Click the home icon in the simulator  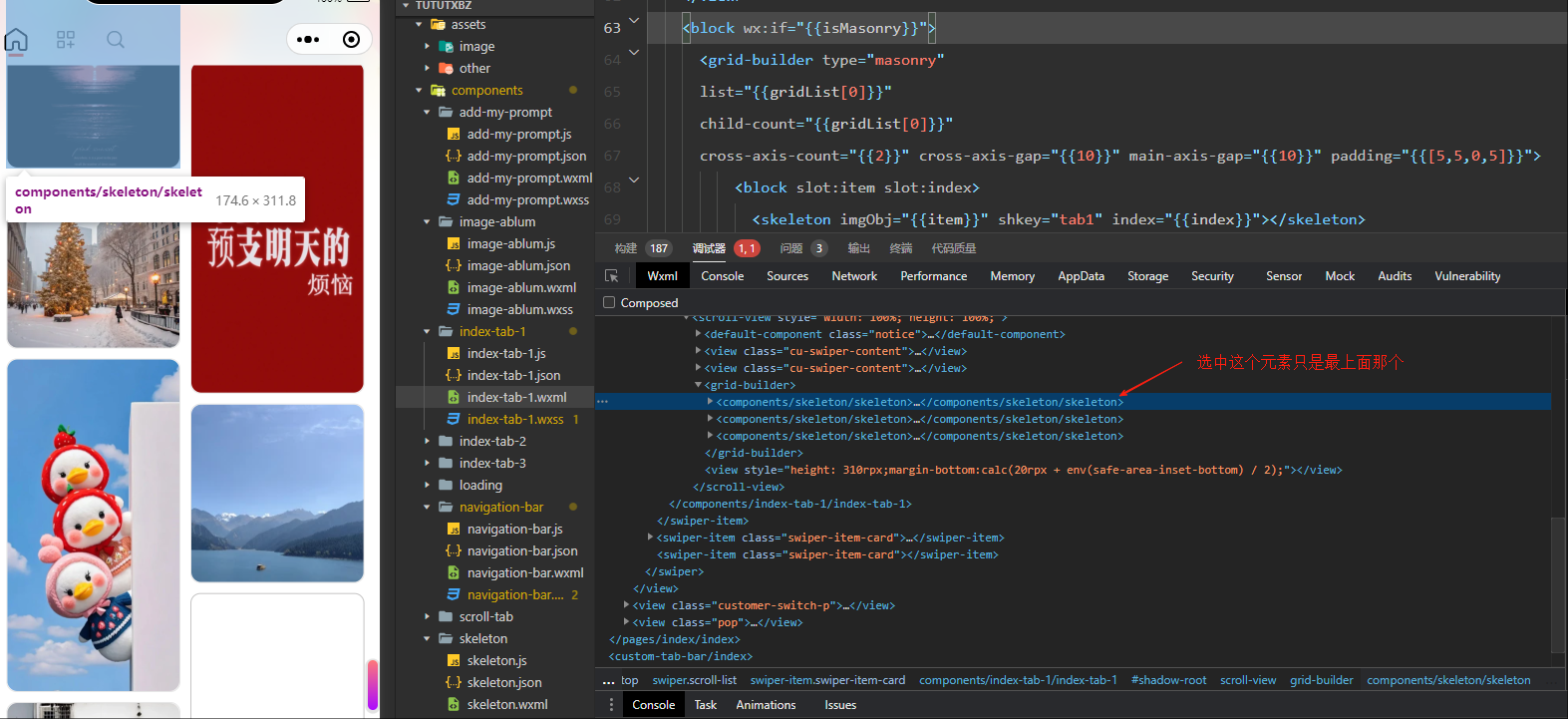16,40
